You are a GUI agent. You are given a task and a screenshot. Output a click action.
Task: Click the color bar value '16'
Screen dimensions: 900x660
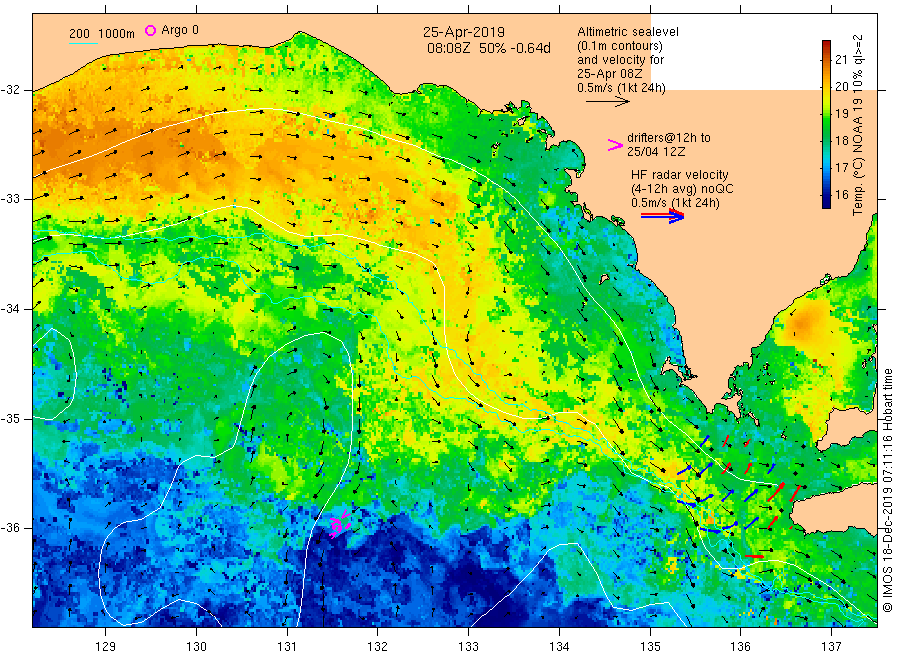pyautogui.click(x=841, y=195)
